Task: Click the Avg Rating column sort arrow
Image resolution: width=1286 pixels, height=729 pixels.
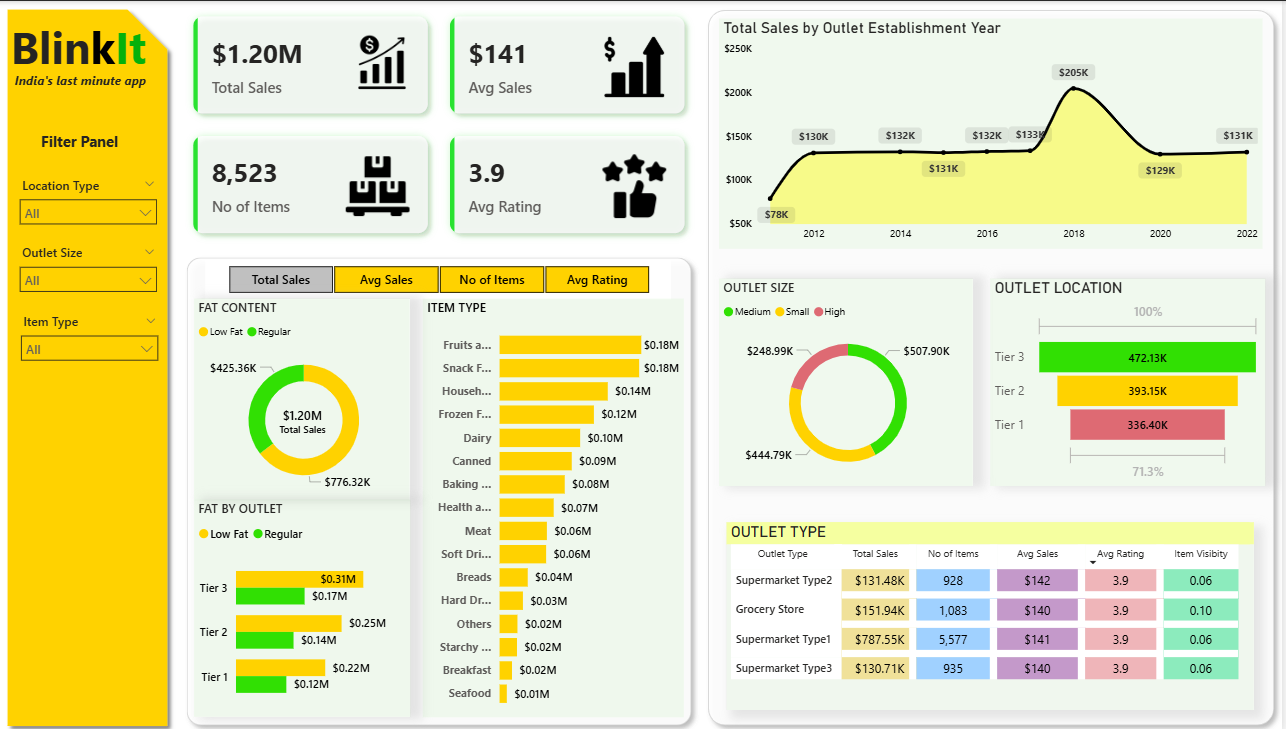Action: (x=1092, y=563)
